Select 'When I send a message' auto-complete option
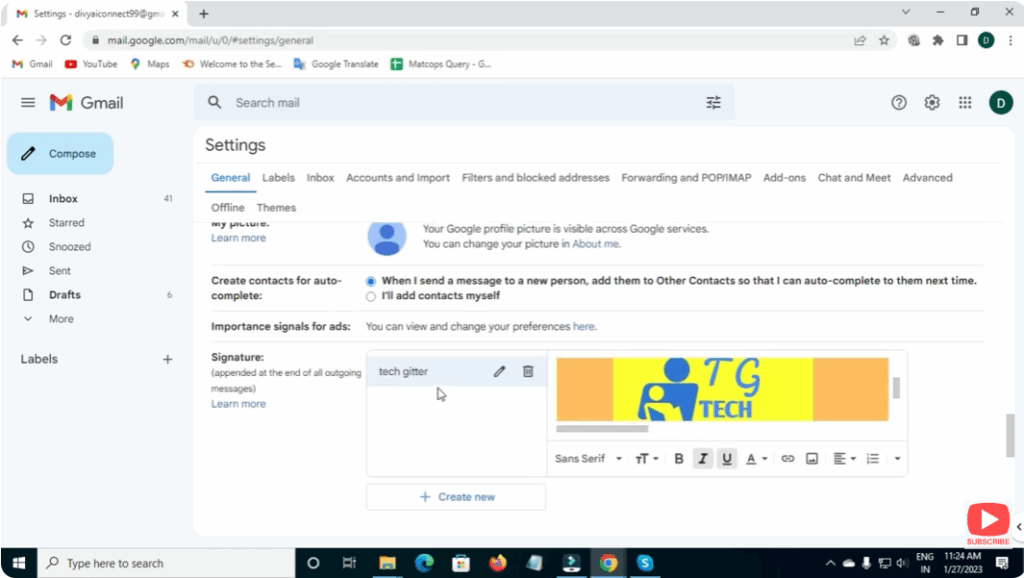Viewport: 1024px width, 578px height. pyautogui.click(x=371, y=281)
